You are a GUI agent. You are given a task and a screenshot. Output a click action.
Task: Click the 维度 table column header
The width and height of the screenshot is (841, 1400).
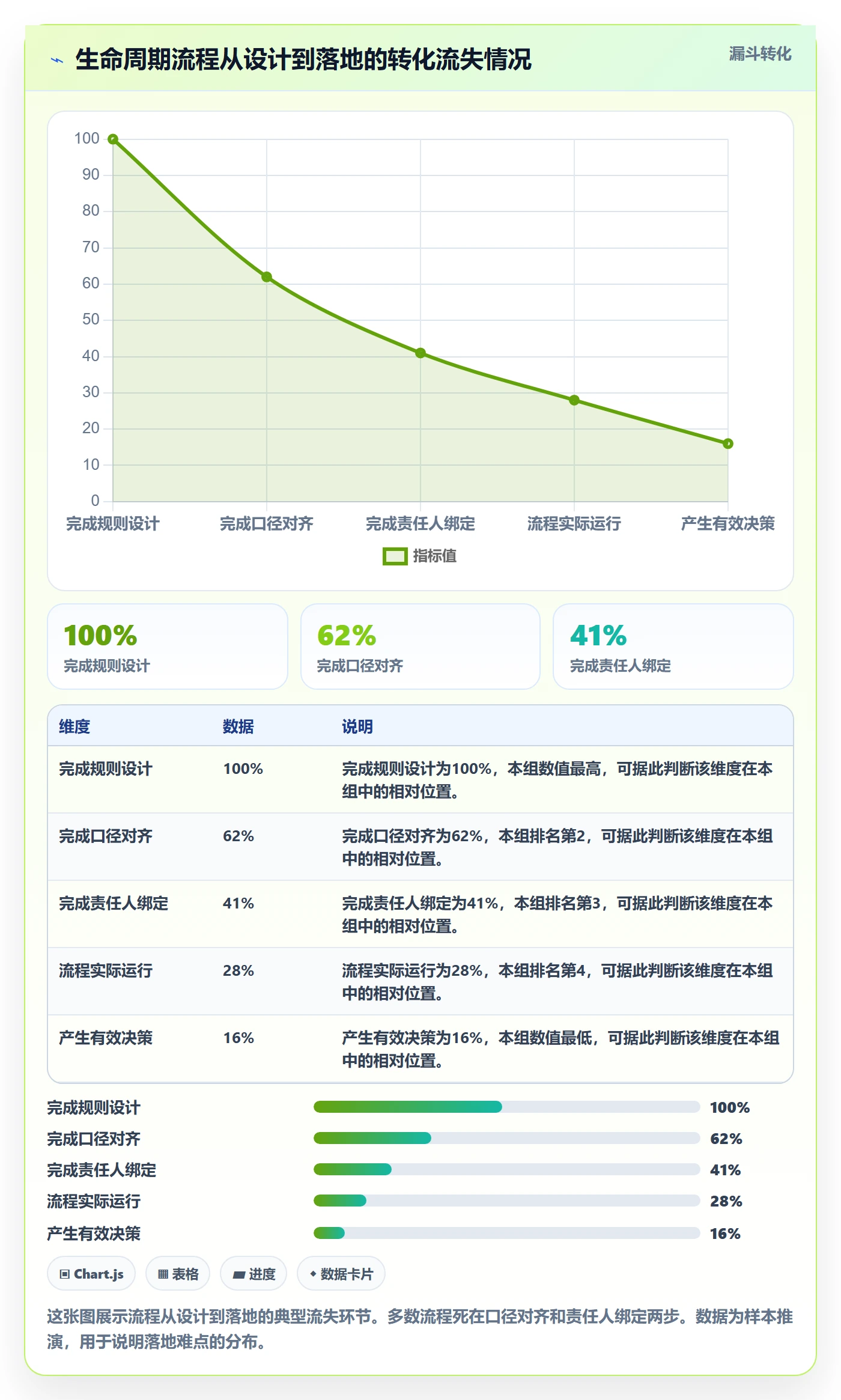click(74, 727)
